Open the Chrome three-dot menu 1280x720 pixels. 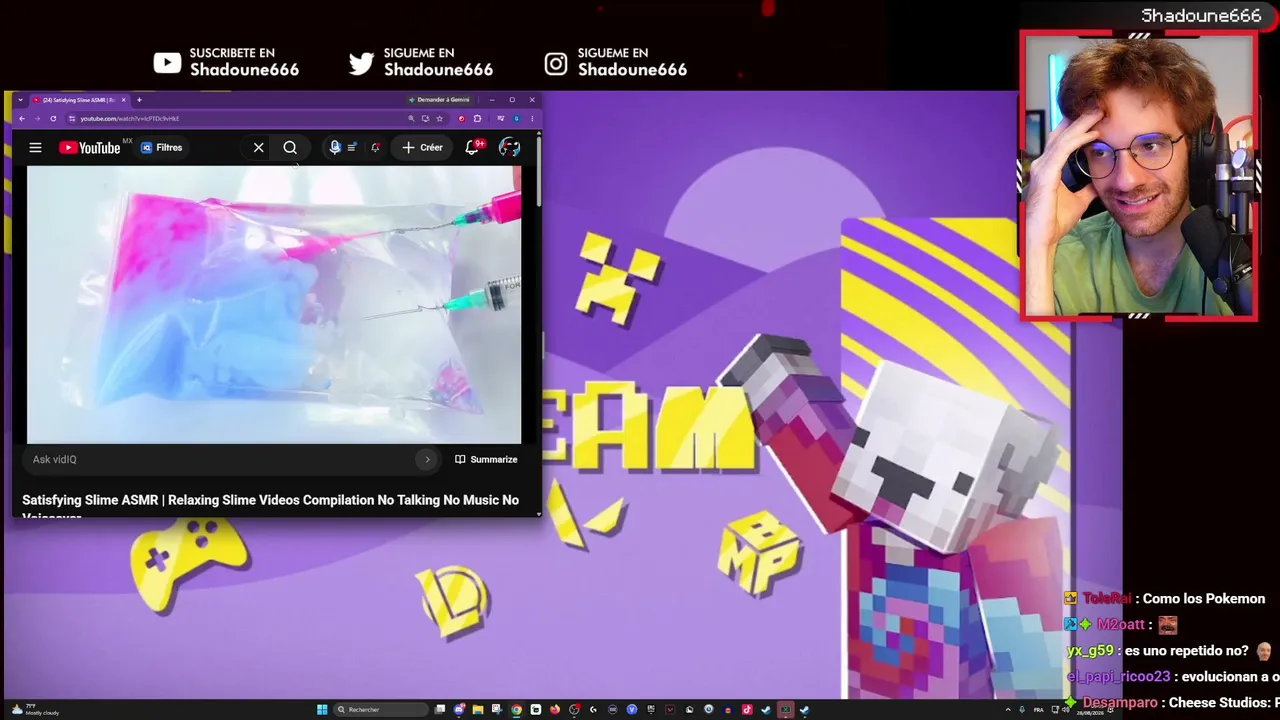pos(532,119)
